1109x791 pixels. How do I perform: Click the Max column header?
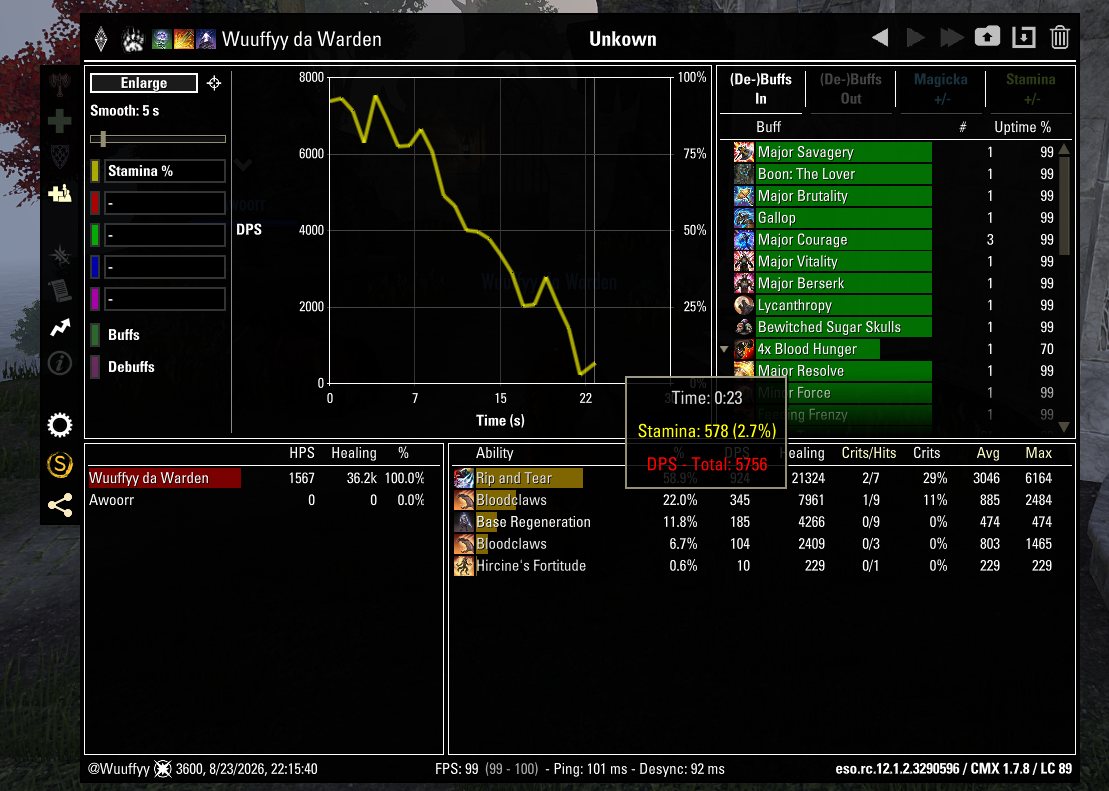1038,454
